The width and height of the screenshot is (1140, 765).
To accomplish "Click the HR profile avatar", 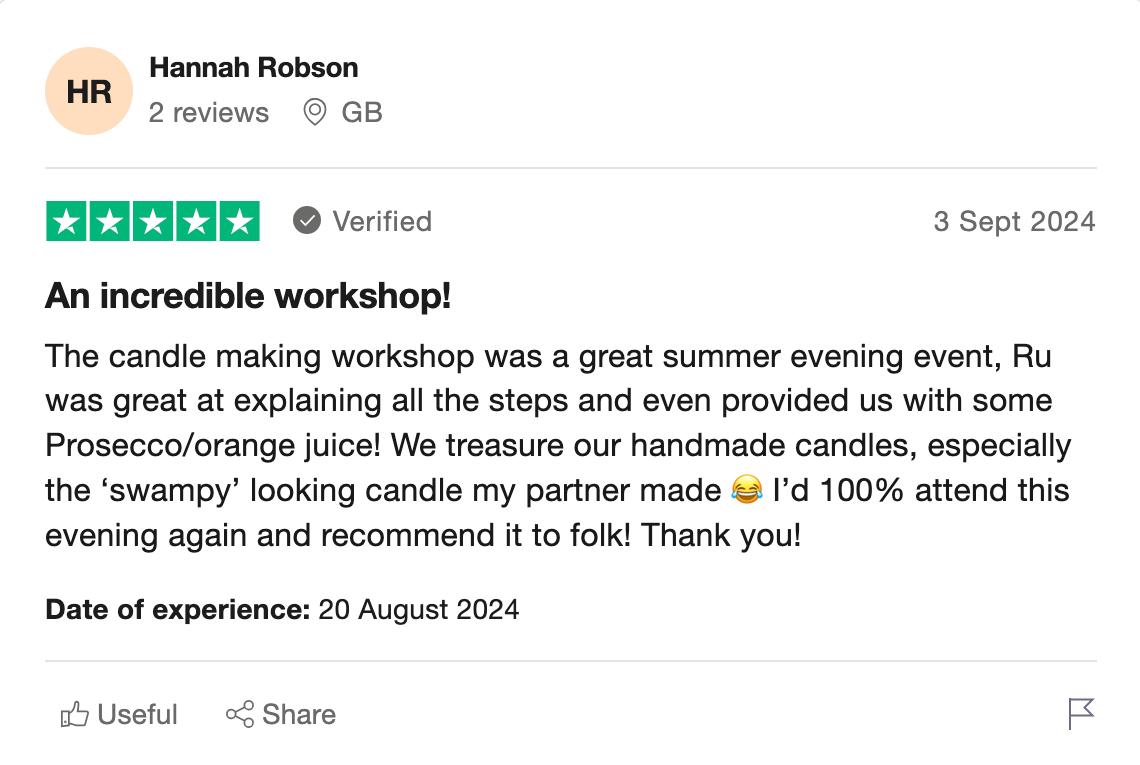I will (89, 91).
